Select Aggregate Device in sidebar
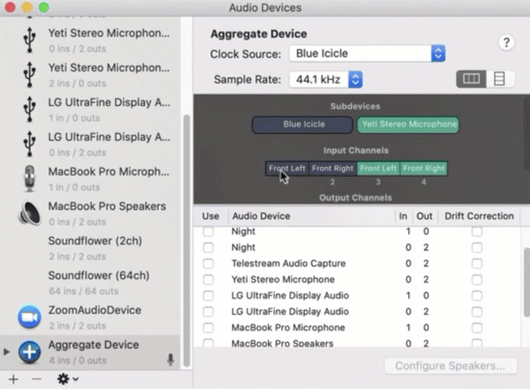The height and width of the screenshot is (389, 530). [91, 352]
